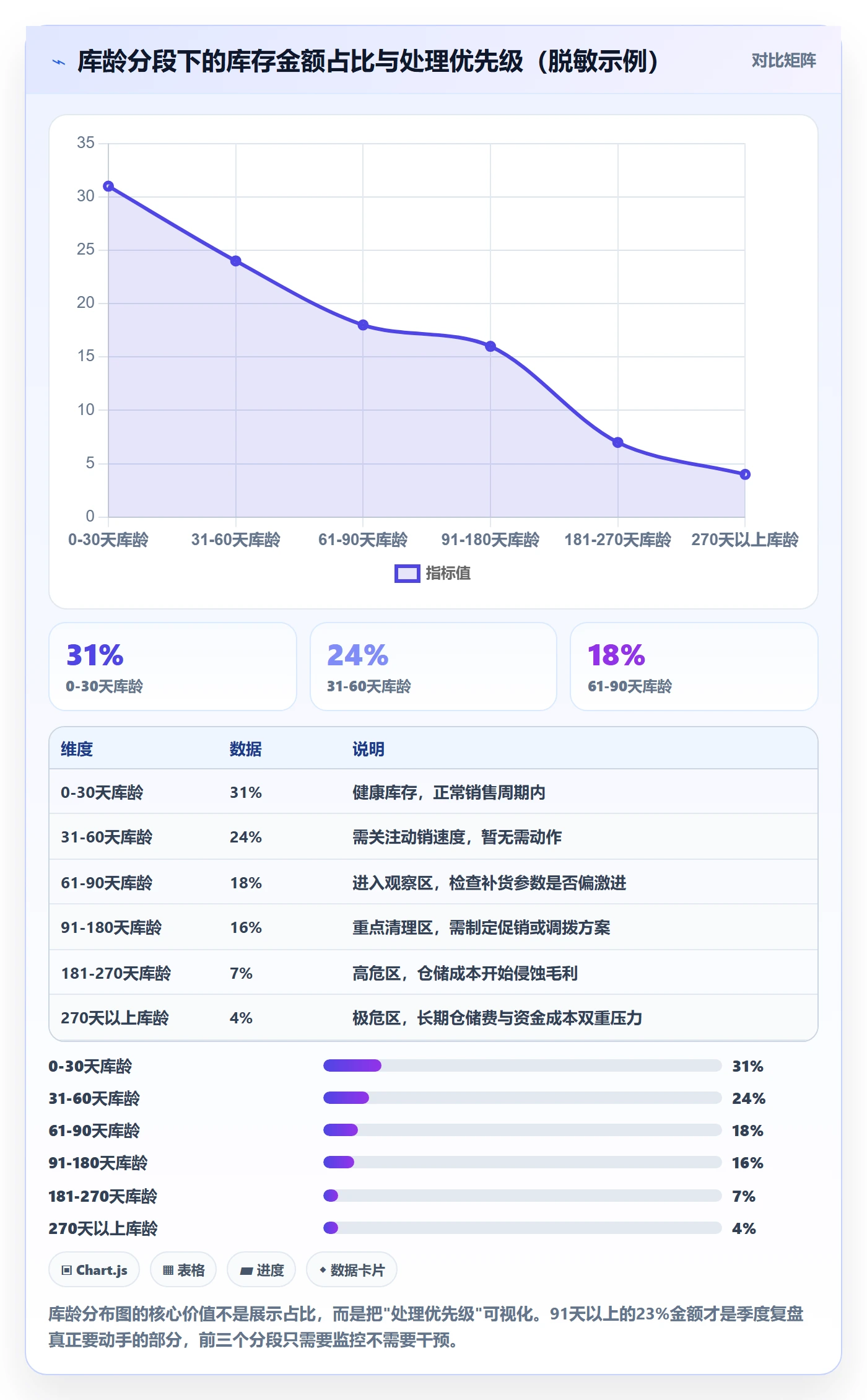Open the 24% data card
This screenshot has height=1400, width=867.
click(434, 667)
